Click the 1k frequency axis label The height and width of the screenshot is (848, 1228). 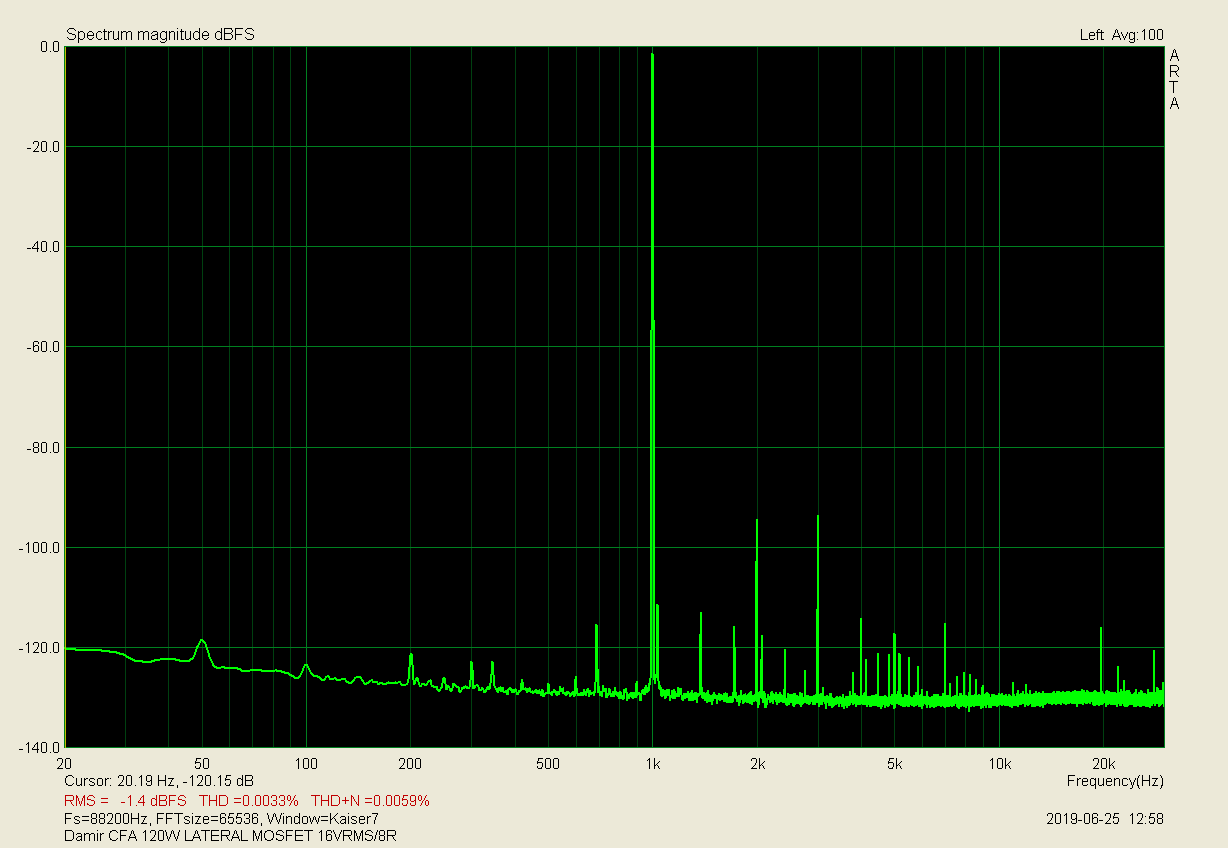coord(653,764)
